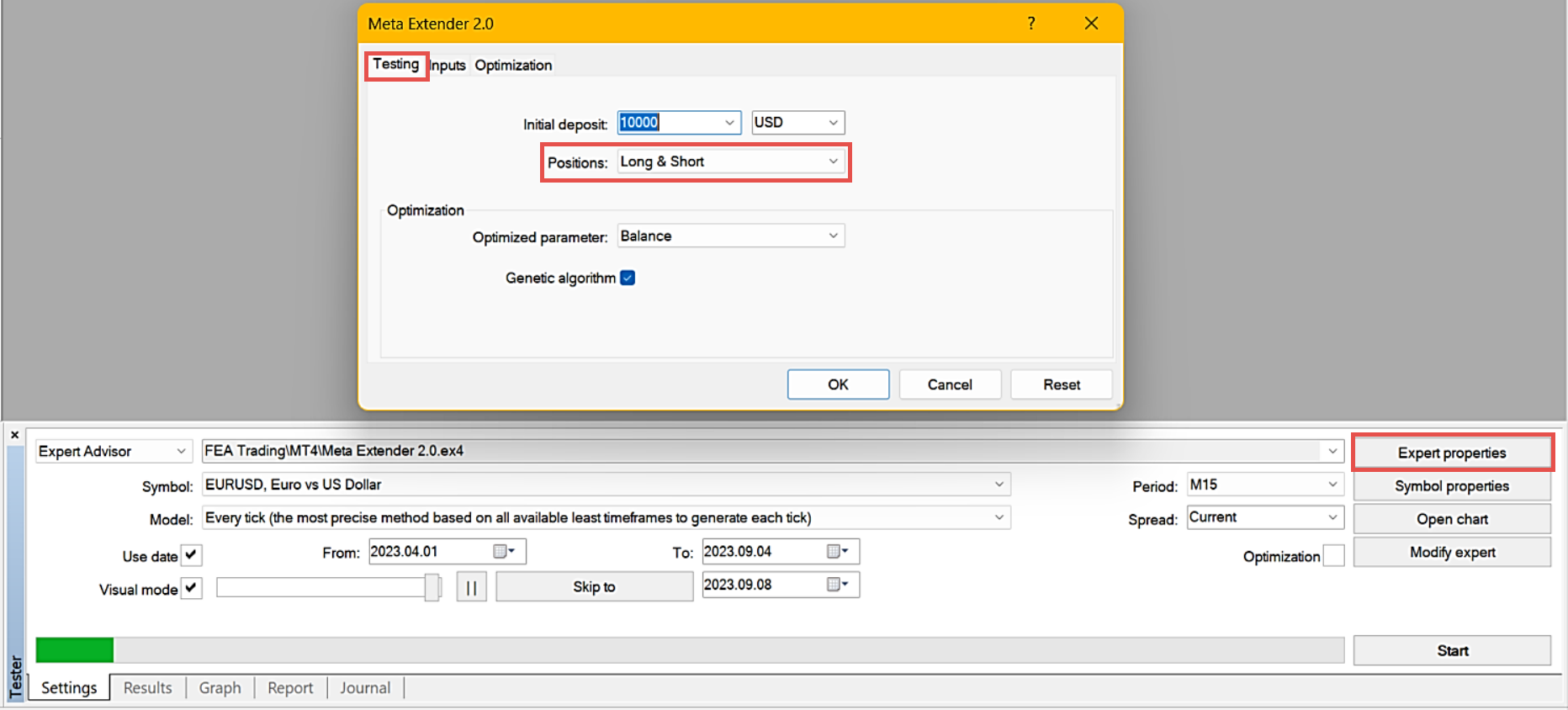Click the Cancel button in dialog
The height and width of the screenshot is (710, 1568).
[950, 384]
